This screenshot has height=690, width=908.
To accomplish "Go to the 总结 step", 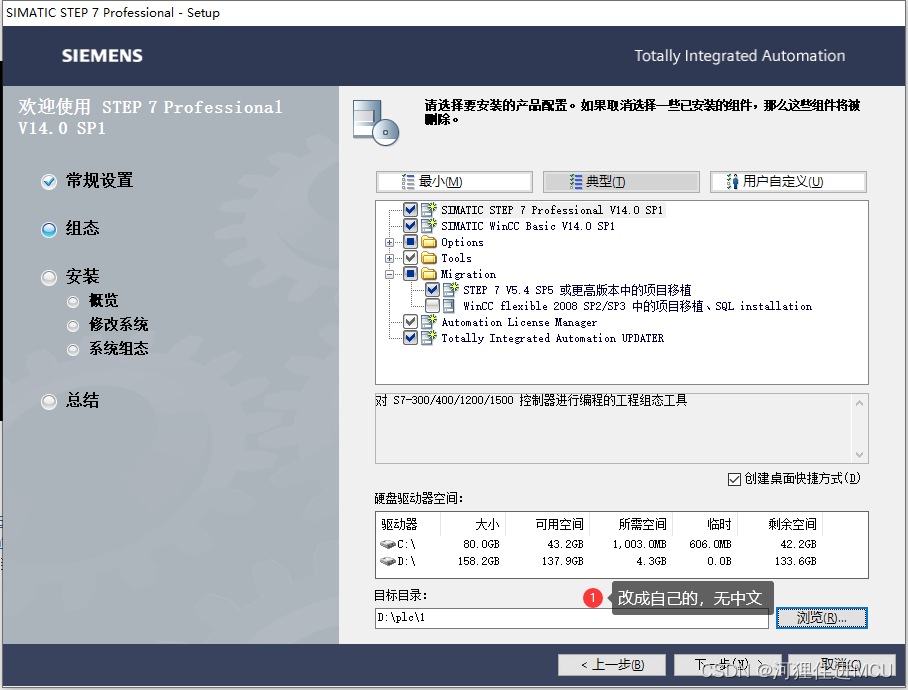I will pyautogui.click(x=82, y=400).
